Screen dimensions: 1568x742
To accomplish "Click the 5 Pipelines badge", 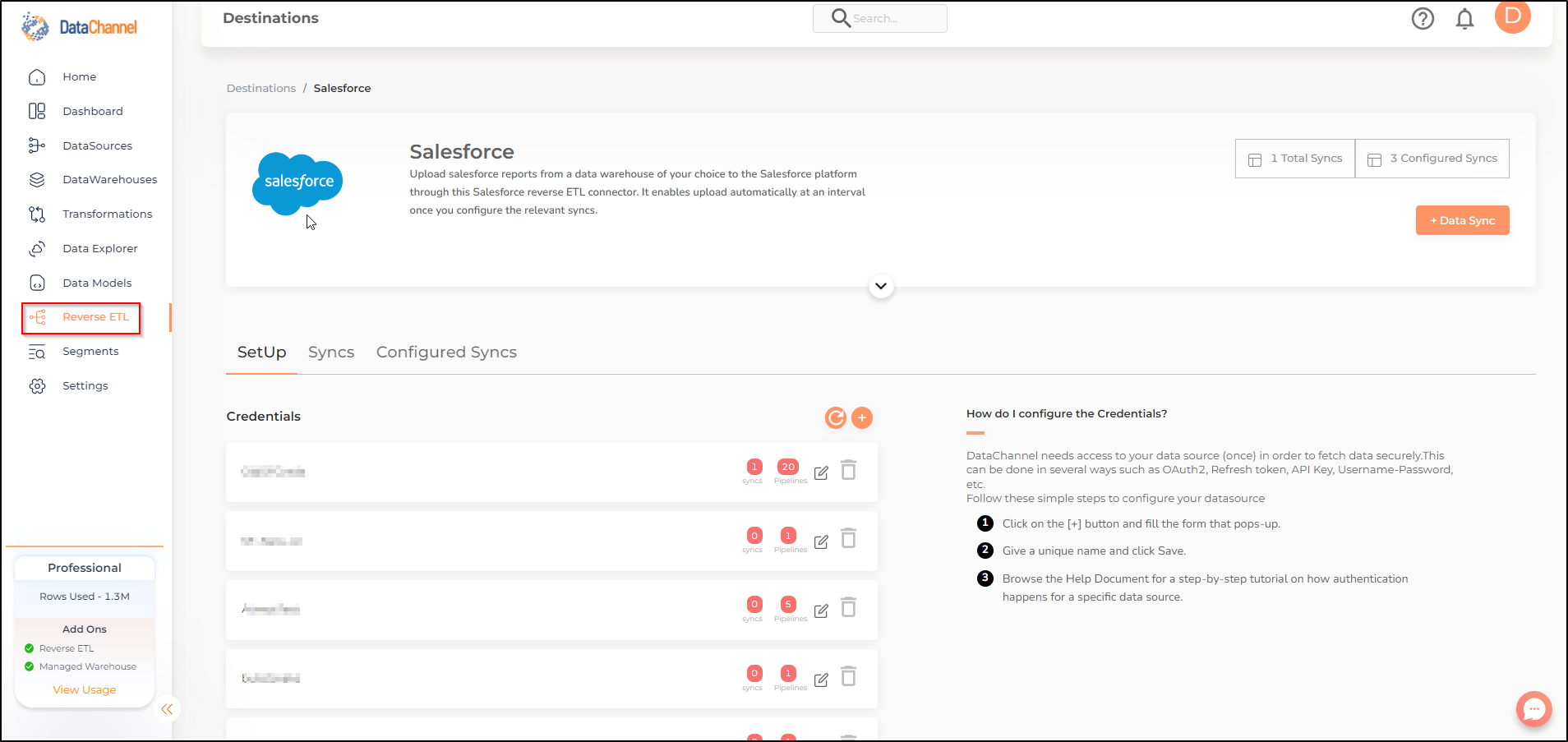I will click(788, 605).
